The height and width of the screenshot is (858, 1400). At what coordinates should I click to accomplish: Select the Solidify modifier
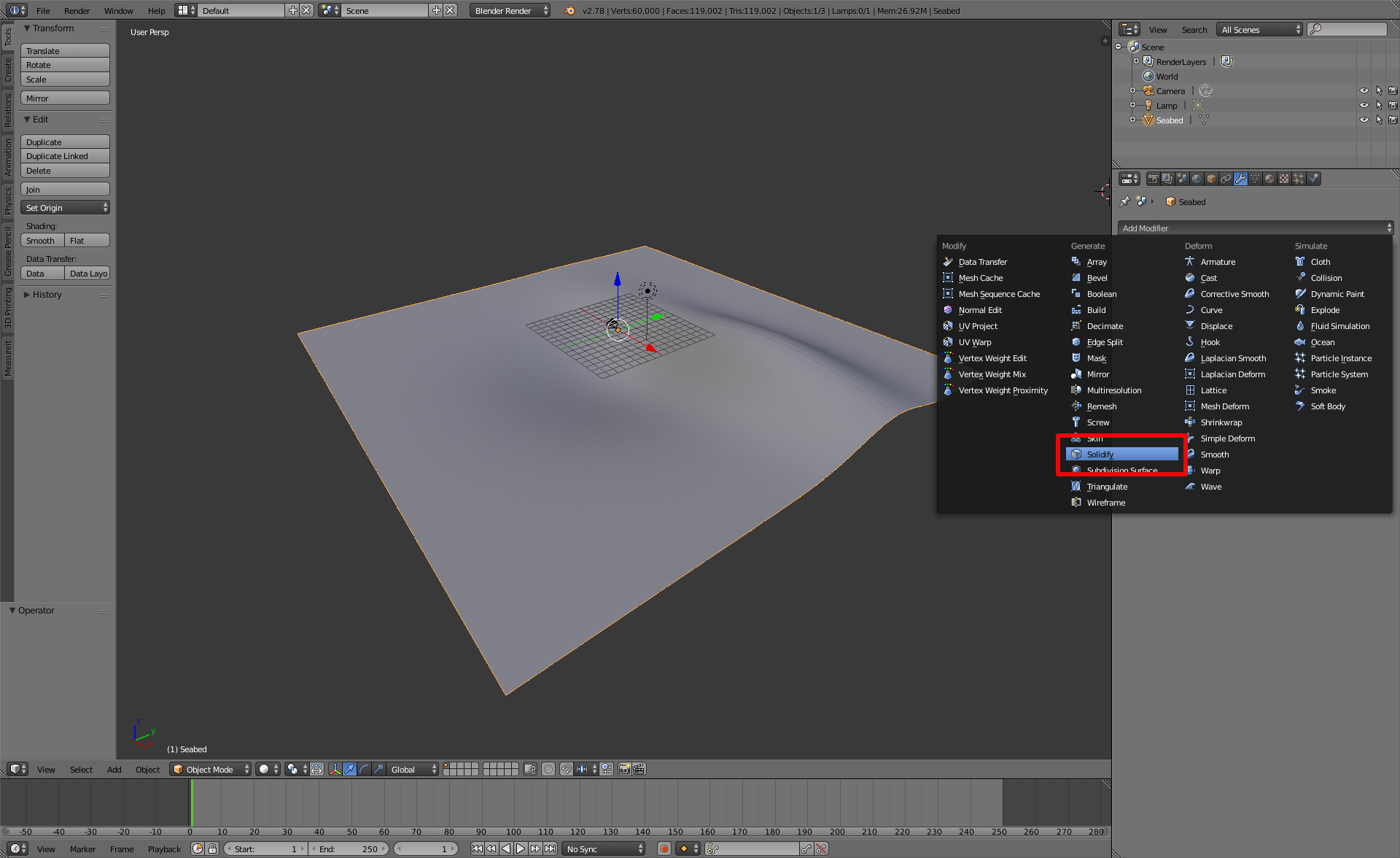tap(1121, 455)
